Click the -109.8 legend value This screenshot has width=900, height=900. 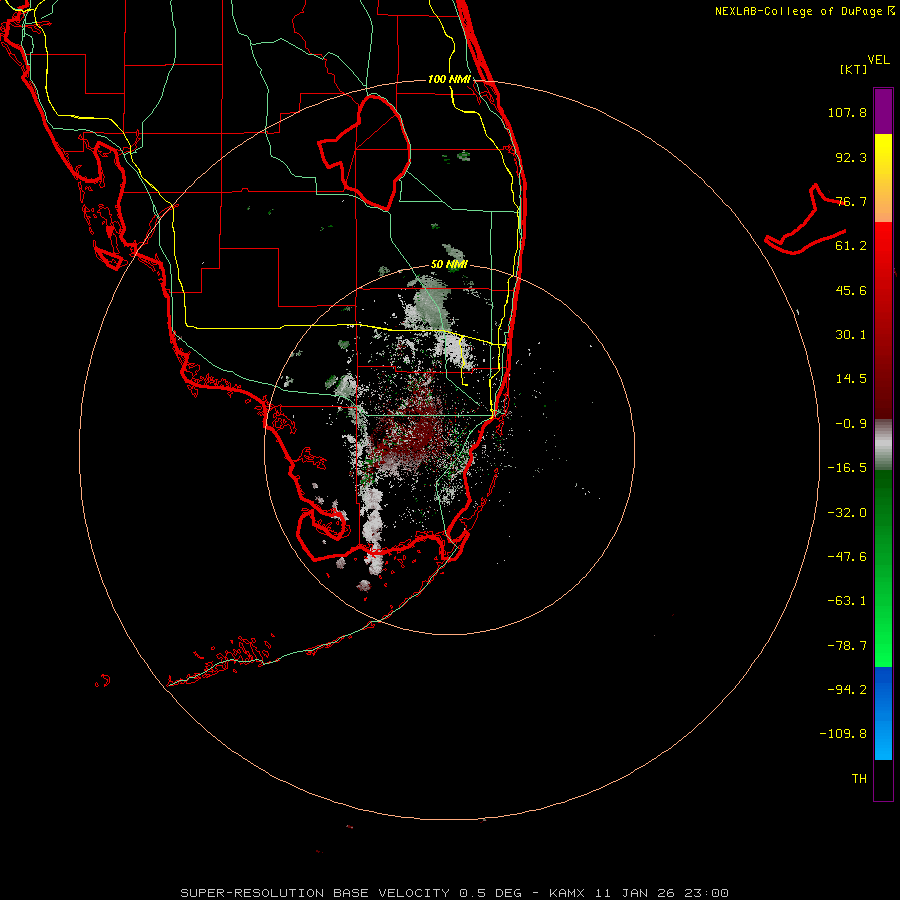point(843,734)
